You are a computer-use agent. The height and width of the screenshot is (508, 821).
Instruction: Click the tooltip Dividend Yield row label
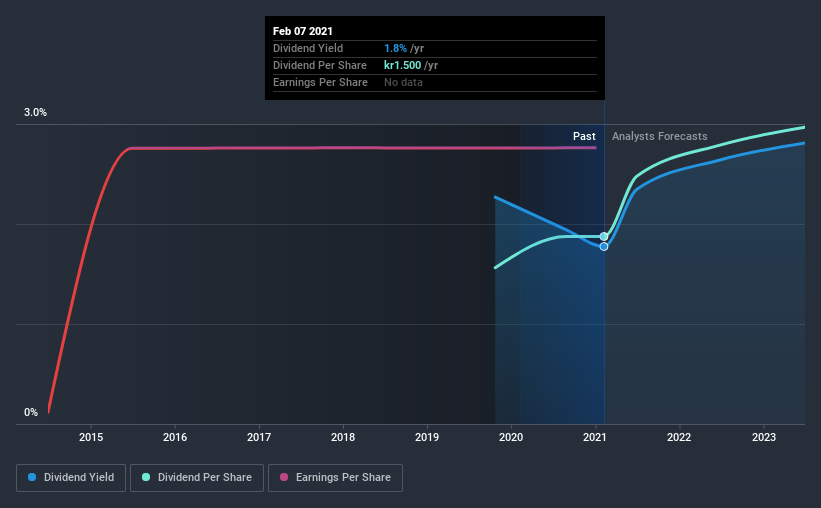308,48
